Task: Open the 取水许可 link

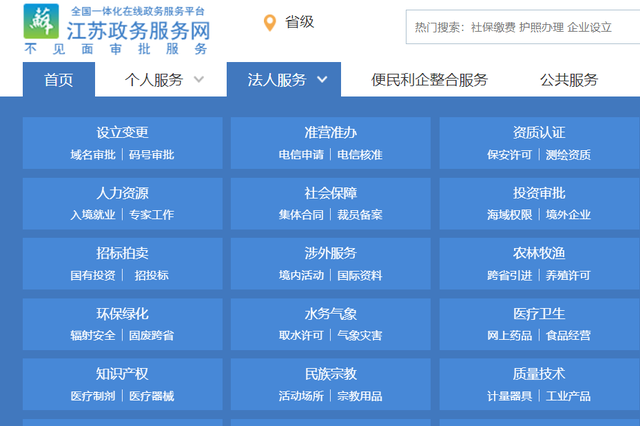Action: point(301,335)
